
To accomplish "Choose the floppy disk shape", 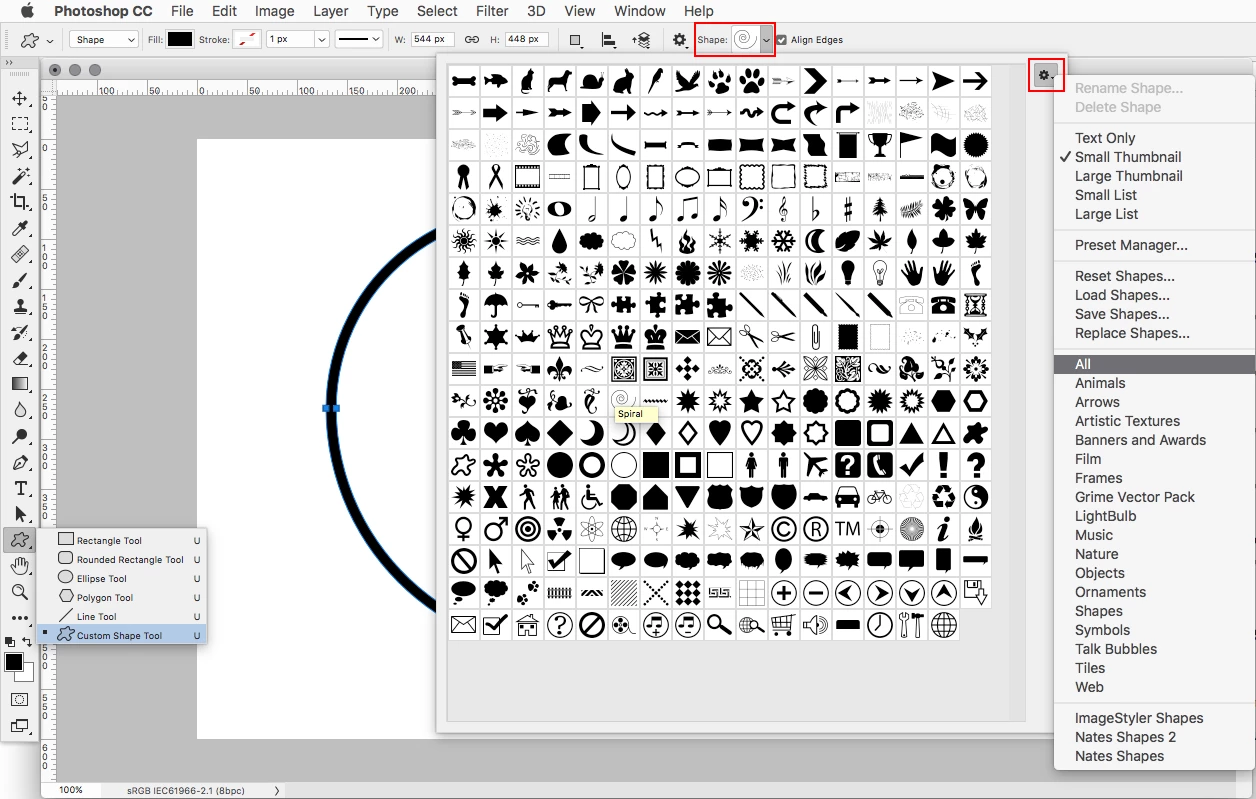I will (975, 593).
